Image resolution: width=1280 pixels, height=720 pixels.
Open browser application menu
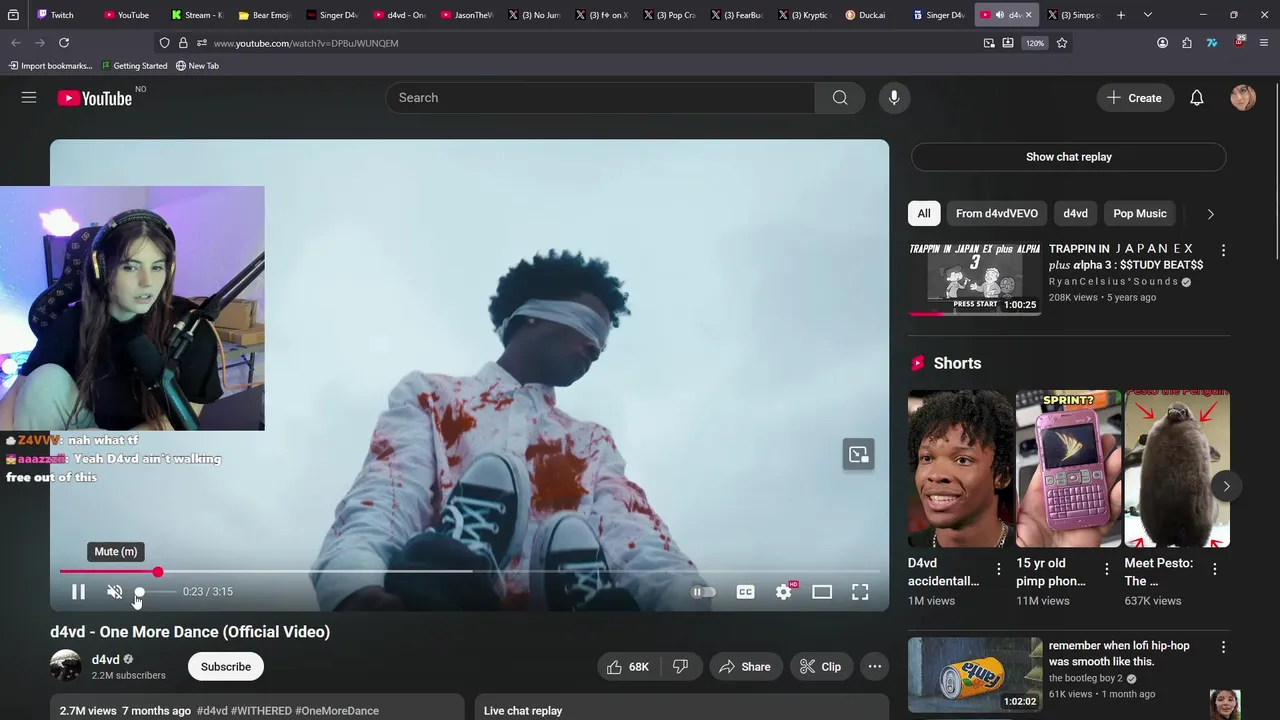(x=1264, y=43)
